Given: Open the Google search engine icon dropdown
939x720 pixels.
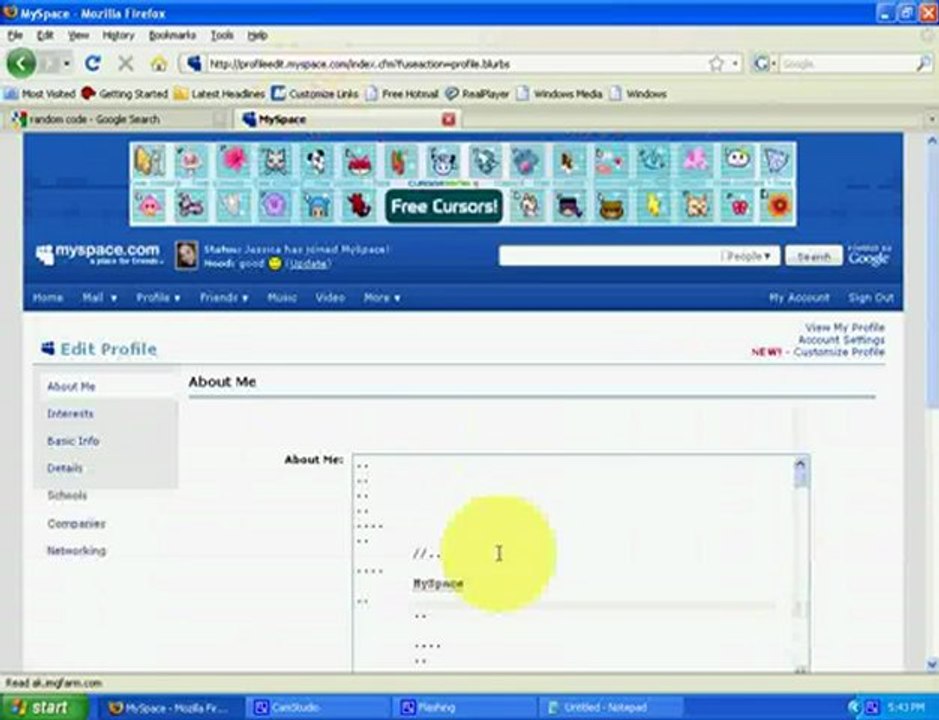Looking at the screenshot, I should (765, 63).
